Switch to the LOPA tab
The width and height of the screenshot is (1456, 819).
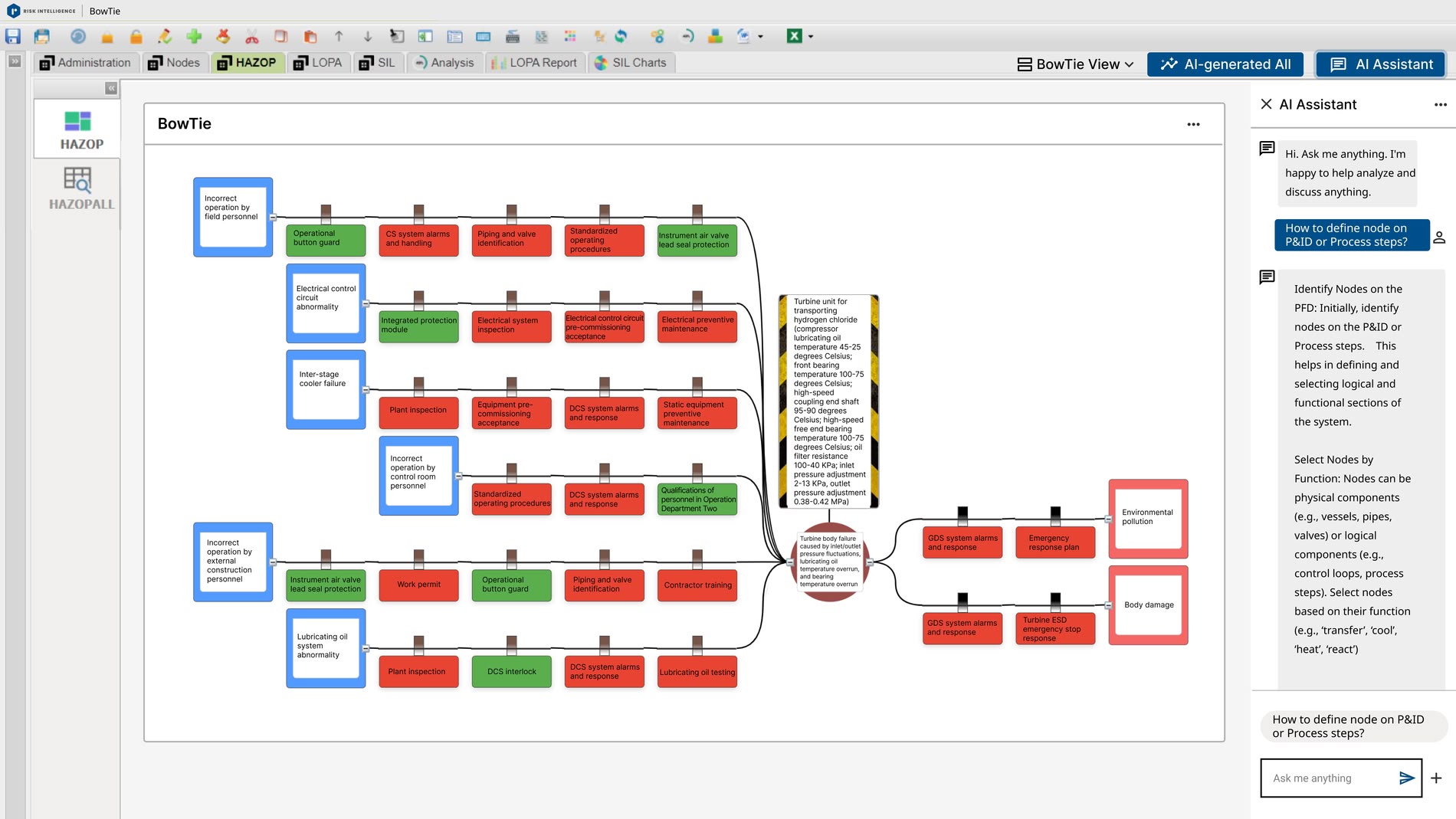coord(318,63)
